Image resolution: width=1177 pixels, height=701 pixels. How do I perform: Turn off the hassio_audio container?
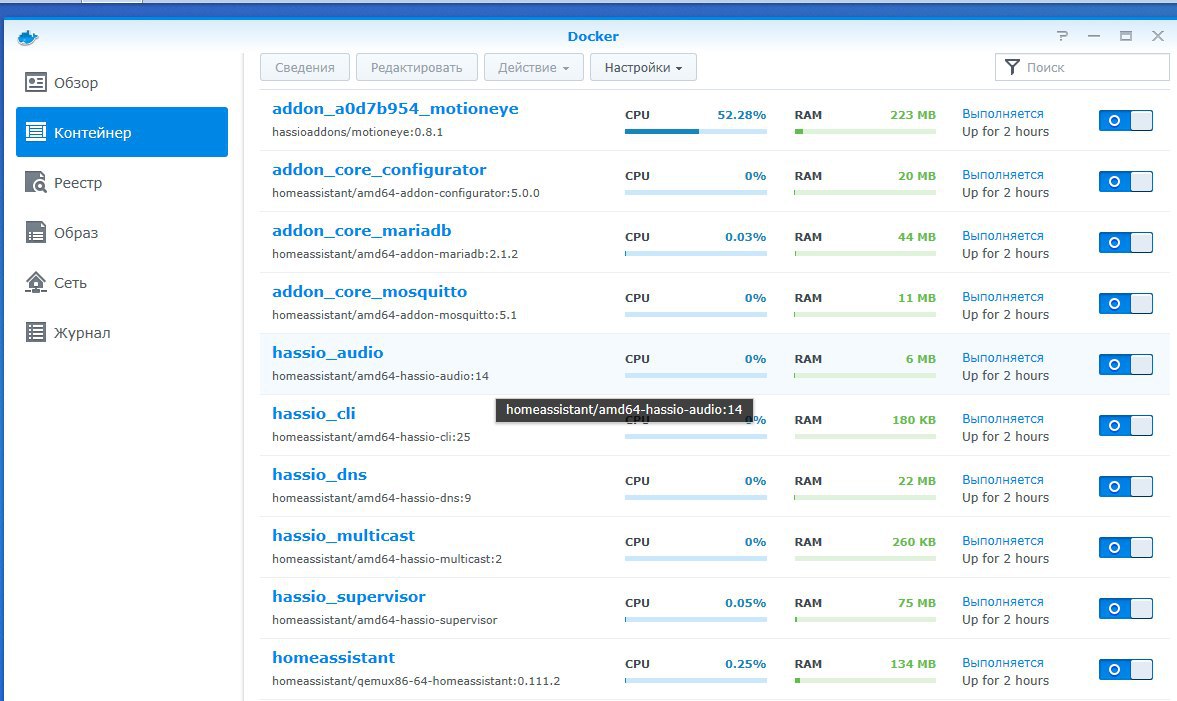pyautogui.click(x=1125, y=364)
